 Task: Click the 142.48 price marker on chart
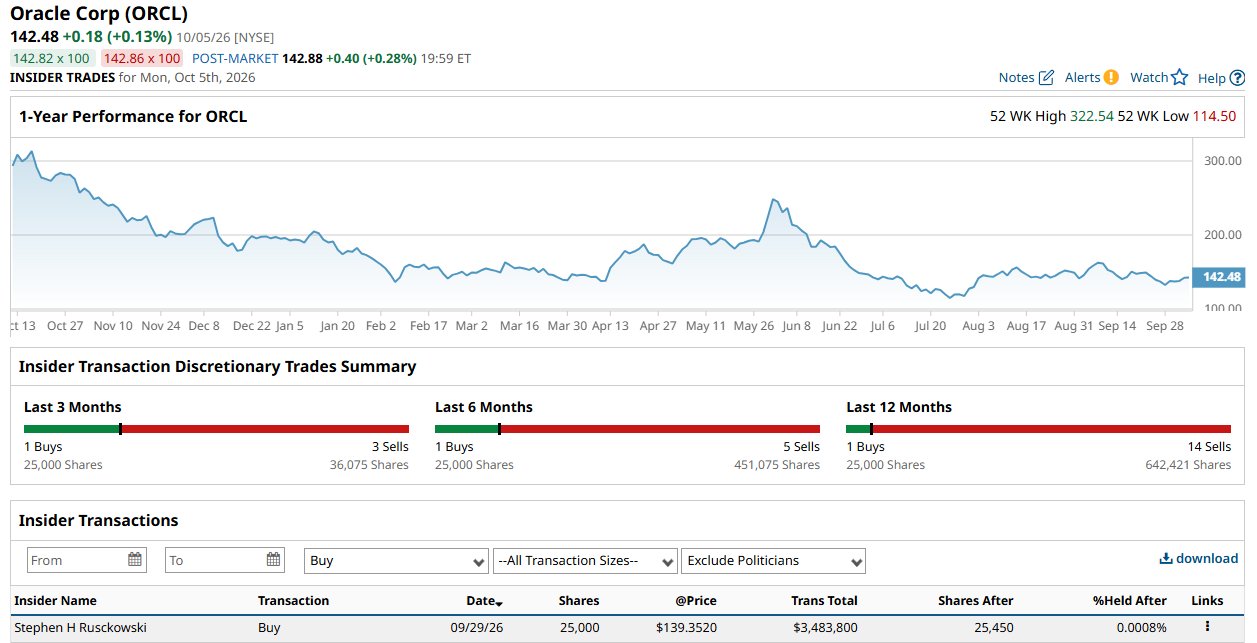click(x=1219, y=277)
